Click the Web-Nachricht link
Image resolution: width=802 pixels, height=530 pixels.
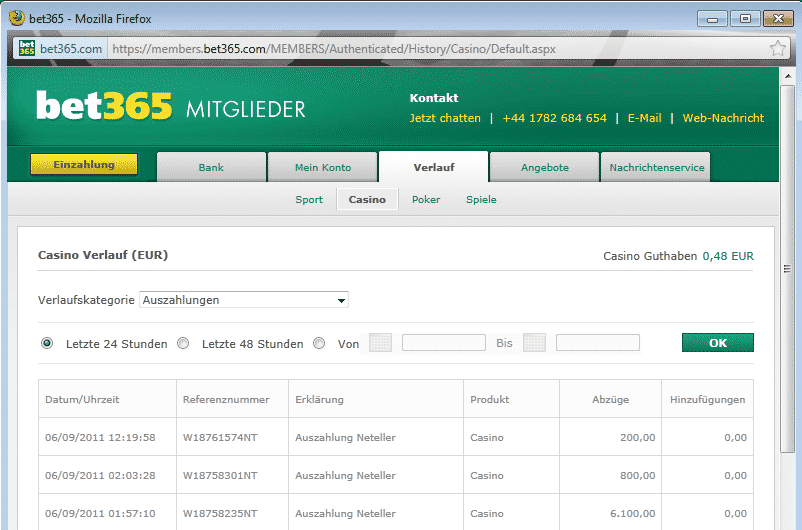(x=723, y=118)
